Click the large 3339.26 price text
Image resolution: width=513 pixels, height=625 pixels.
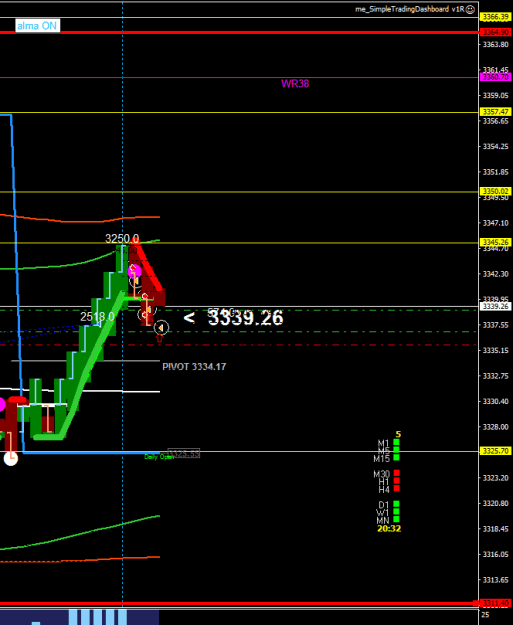pos(246,318)
